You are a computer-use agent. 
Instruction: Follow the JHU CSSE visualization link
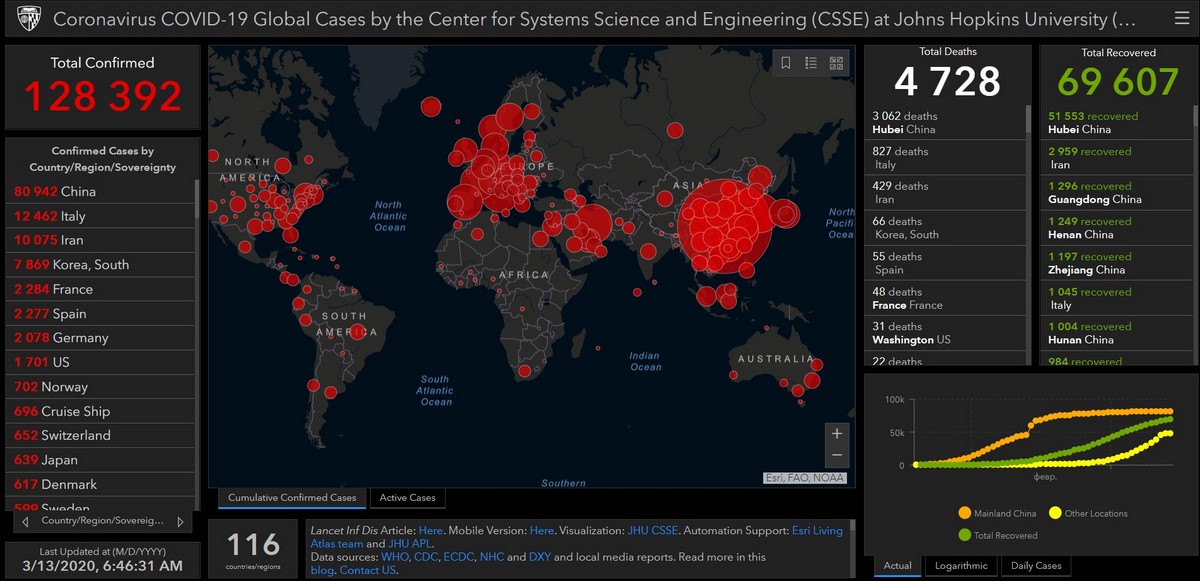[653, 530]
